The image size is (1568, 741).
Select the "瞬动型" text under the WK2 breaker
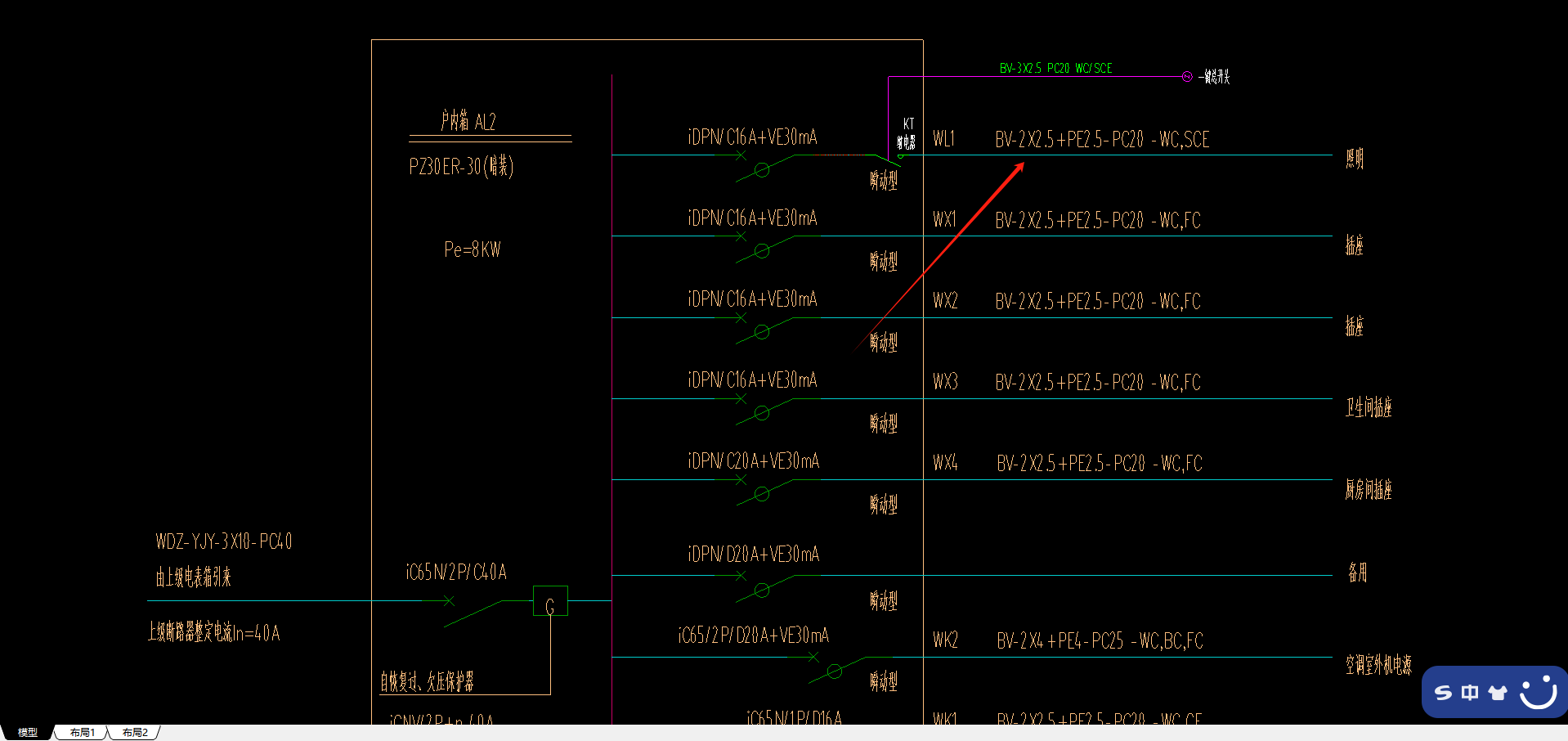[x=884, y=681]
